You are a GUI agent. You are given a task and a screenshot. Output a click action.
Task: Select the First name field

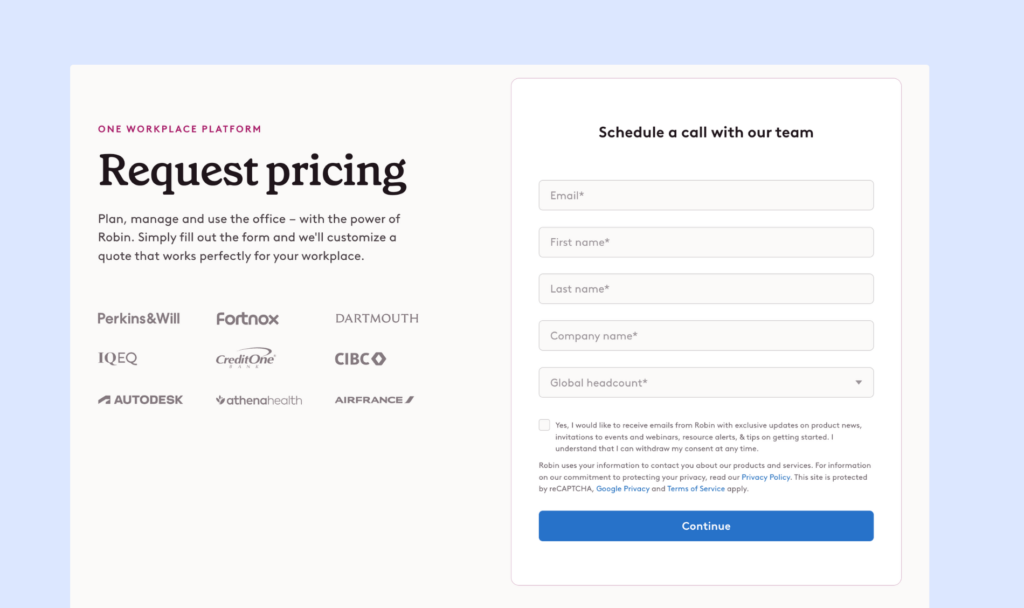click(706, 242)
